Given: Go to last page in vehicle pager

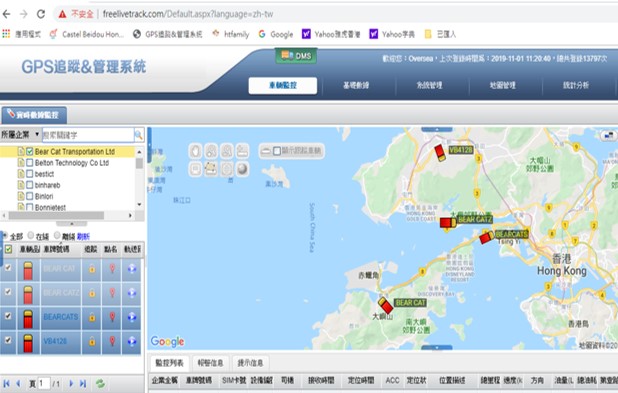Looking at the screenshot, I should pyautogui.click(x=83, y=384).
